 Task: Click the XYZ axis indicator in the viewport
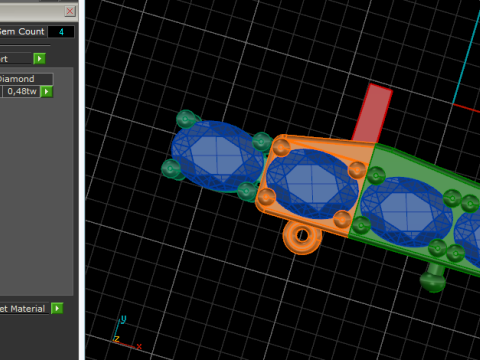click(127, 333)
